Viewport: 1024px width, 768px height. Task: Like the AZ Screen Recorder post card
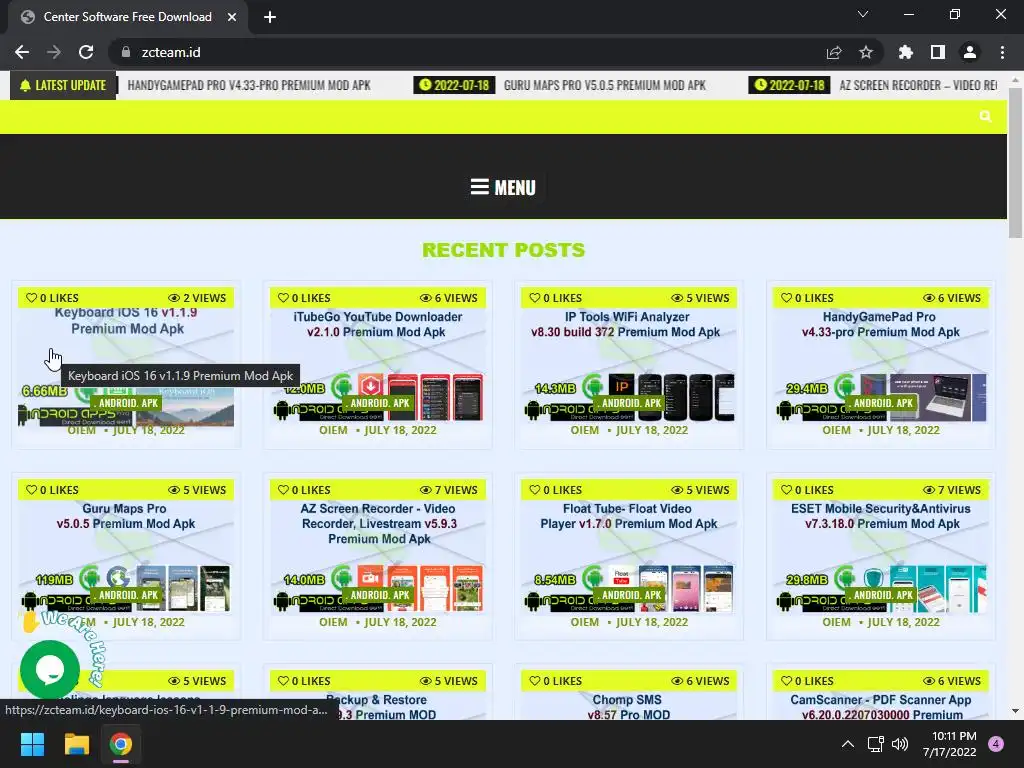[x=304, y=490]
